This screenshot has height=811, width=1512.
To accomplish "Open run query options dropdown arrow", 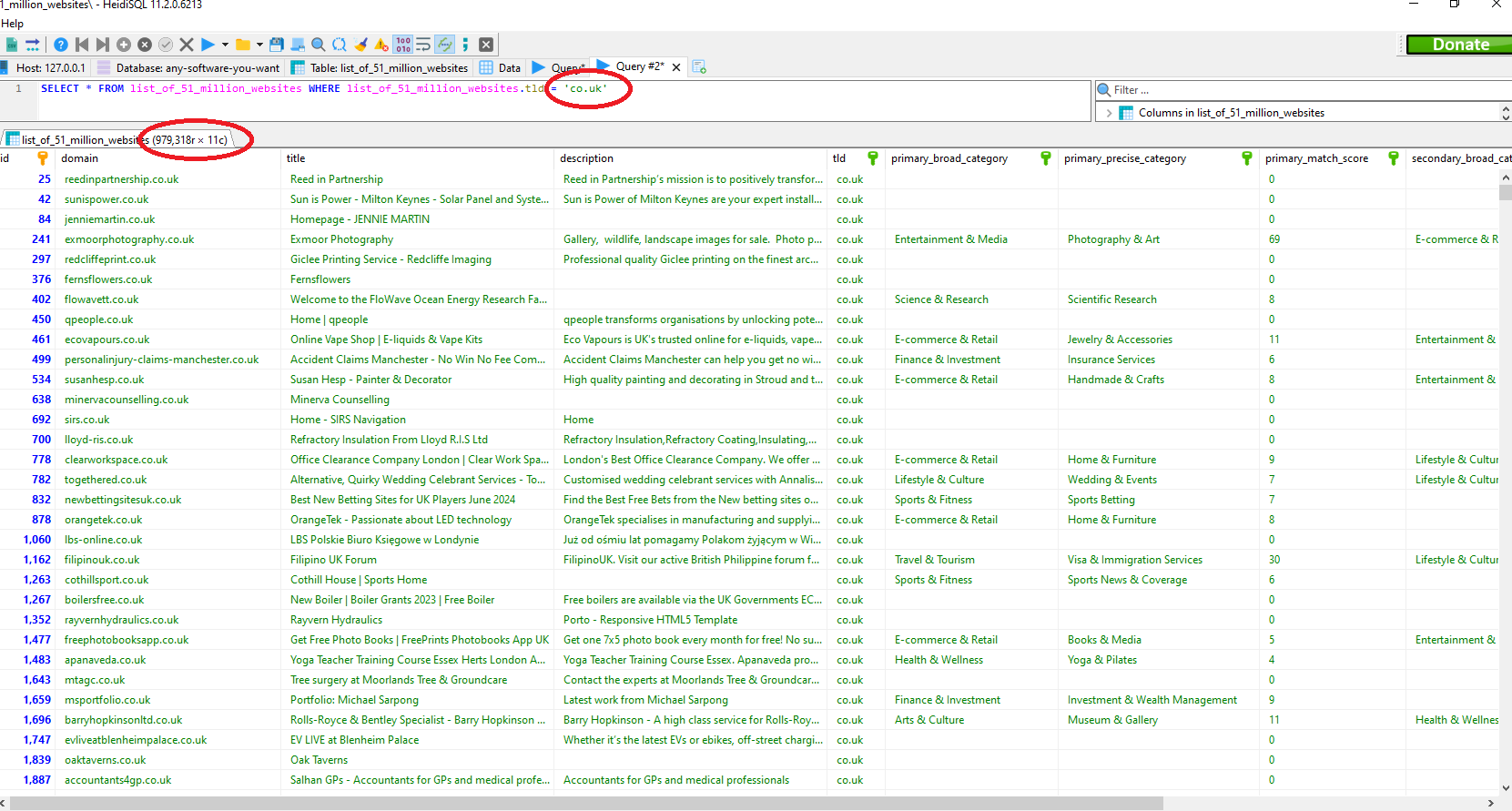I will click(225, 45).
